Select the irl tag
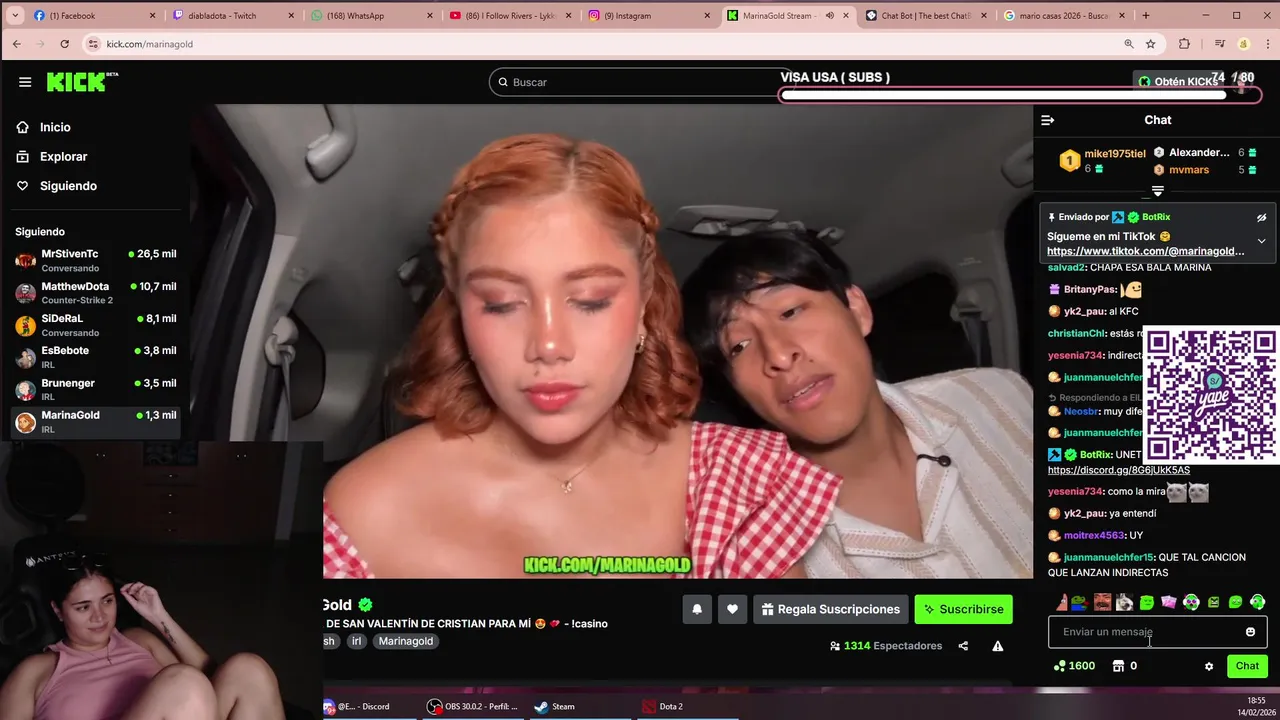This screenshot has width=1280, height=720. point(356,641)
